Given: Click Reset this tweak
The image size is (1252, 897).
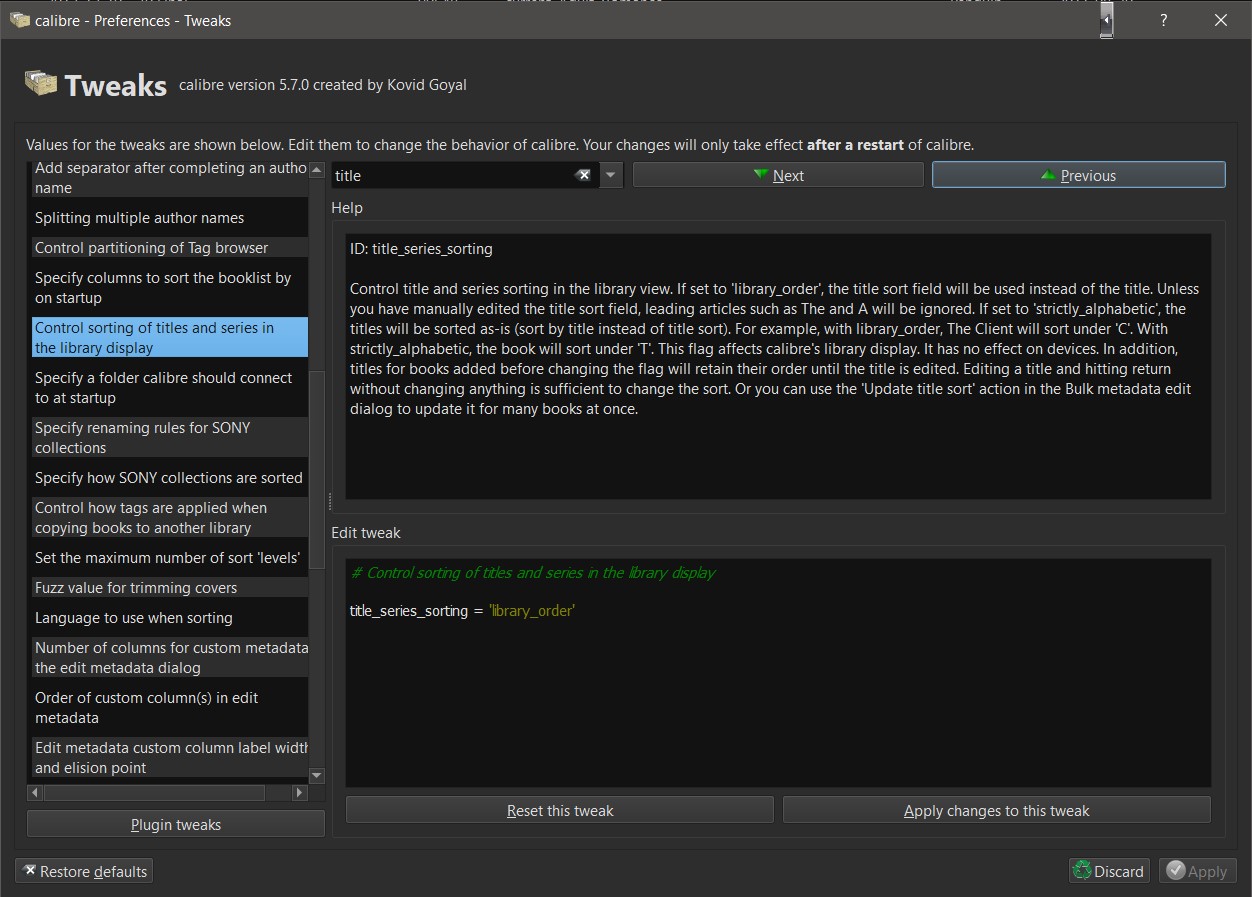Looking at the screenshot, I should pos(560,811).
